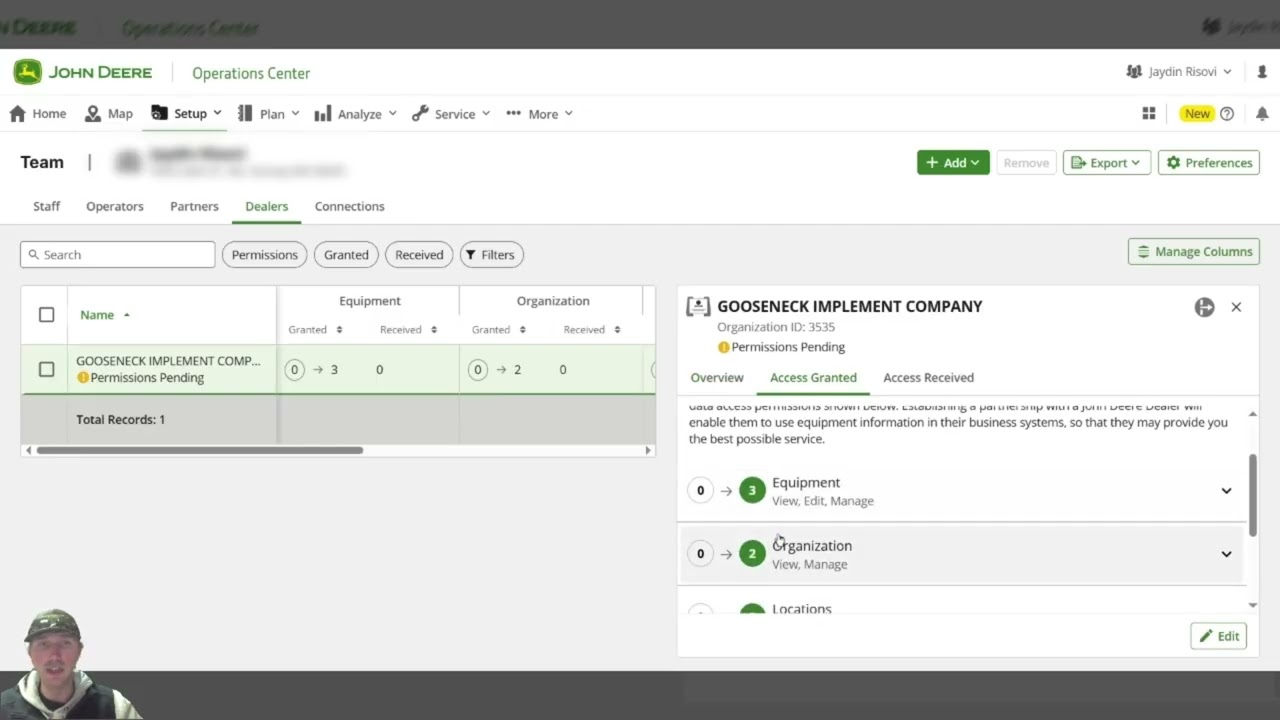Open the Home page

coord(38,114)
